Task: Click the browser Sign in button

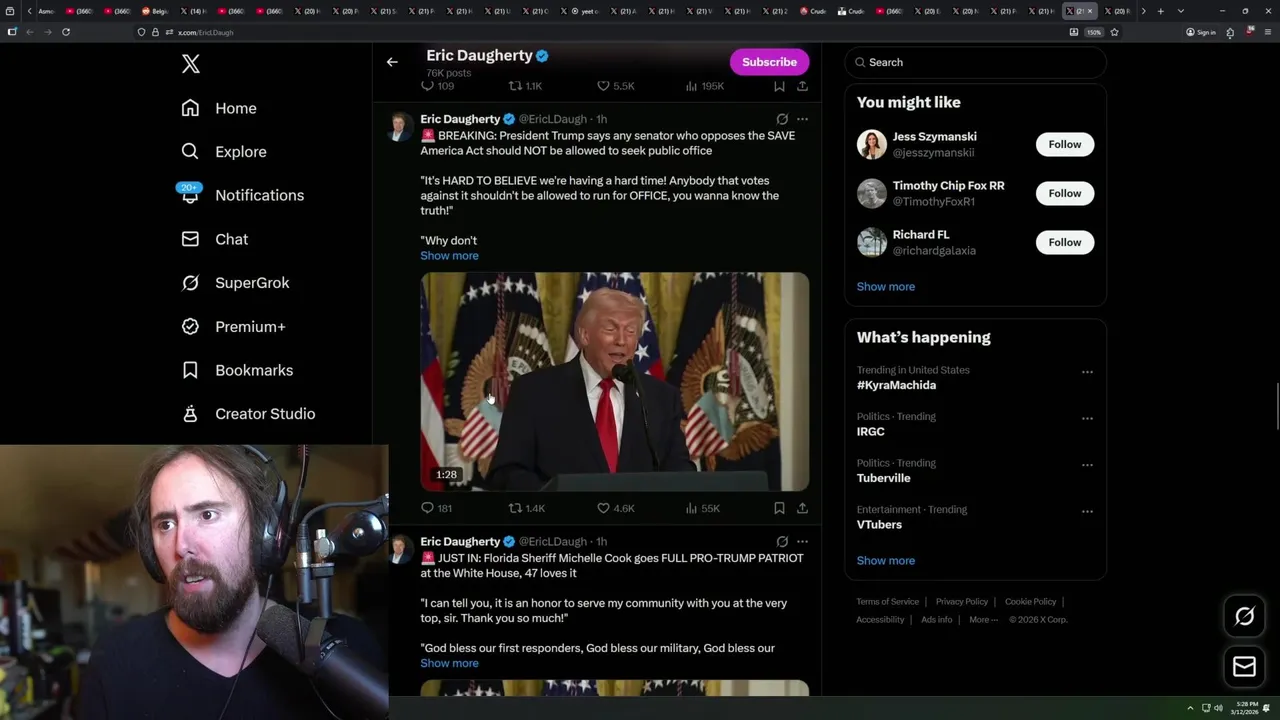Action: (x=1201, y=32)
